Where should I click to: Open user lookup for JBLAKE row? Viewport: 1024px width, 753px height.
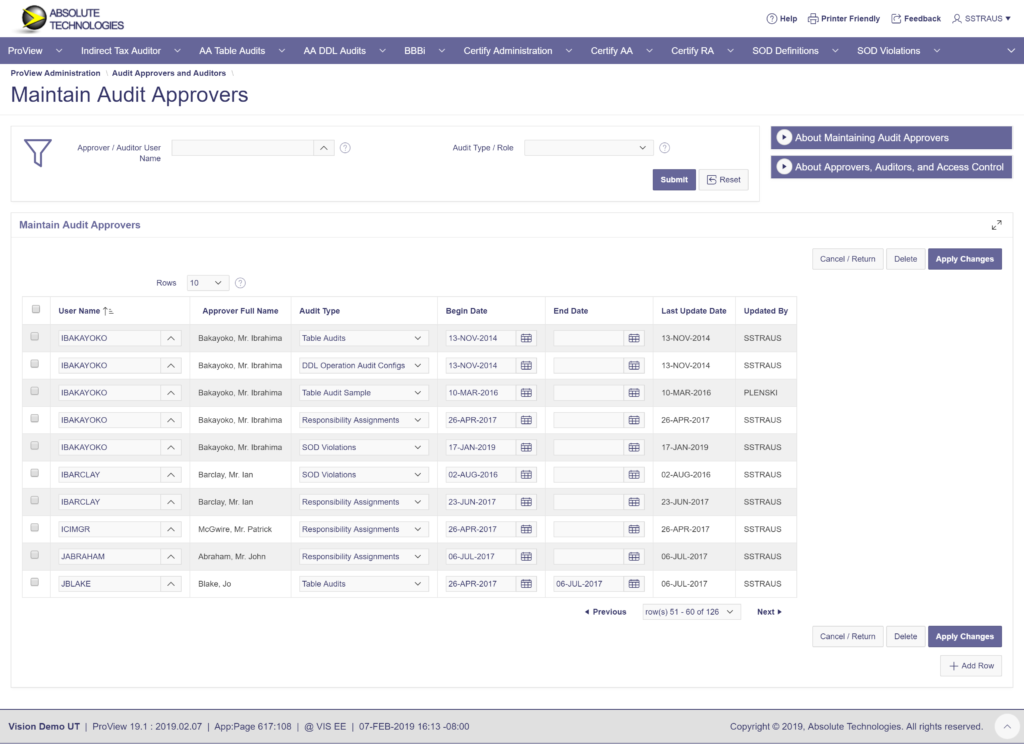point(171,584)
